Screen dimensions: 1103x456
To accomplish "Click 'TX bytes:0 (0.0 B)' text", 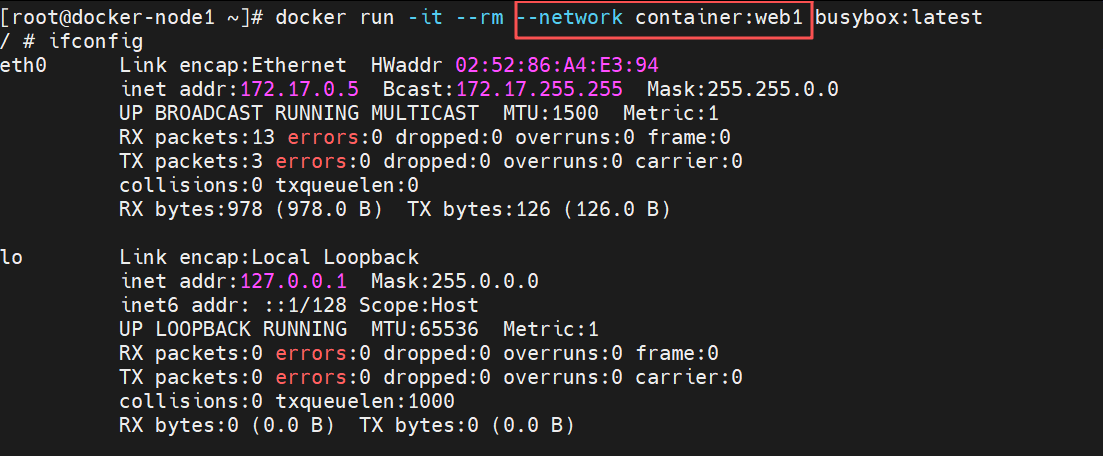I will (x=467, y=425).
